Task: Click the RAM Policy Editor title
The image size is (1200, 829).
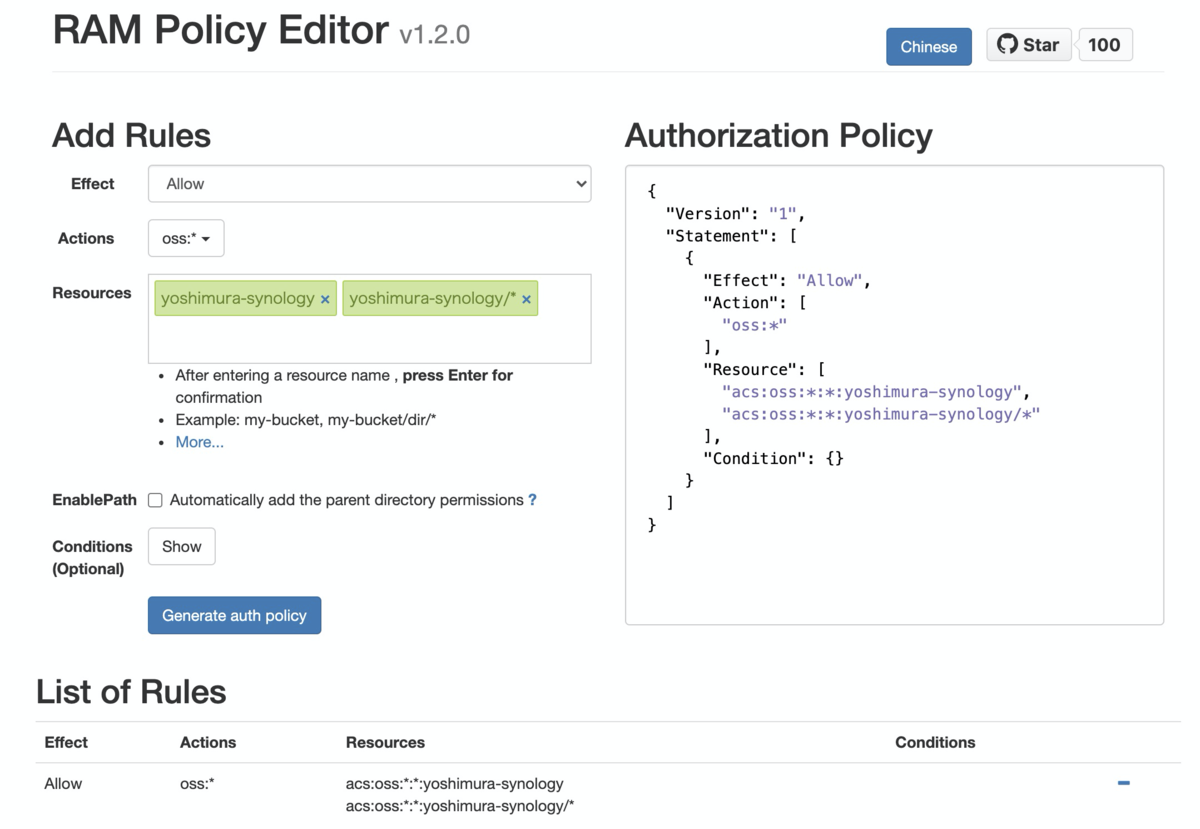Action: pos(220,30)
